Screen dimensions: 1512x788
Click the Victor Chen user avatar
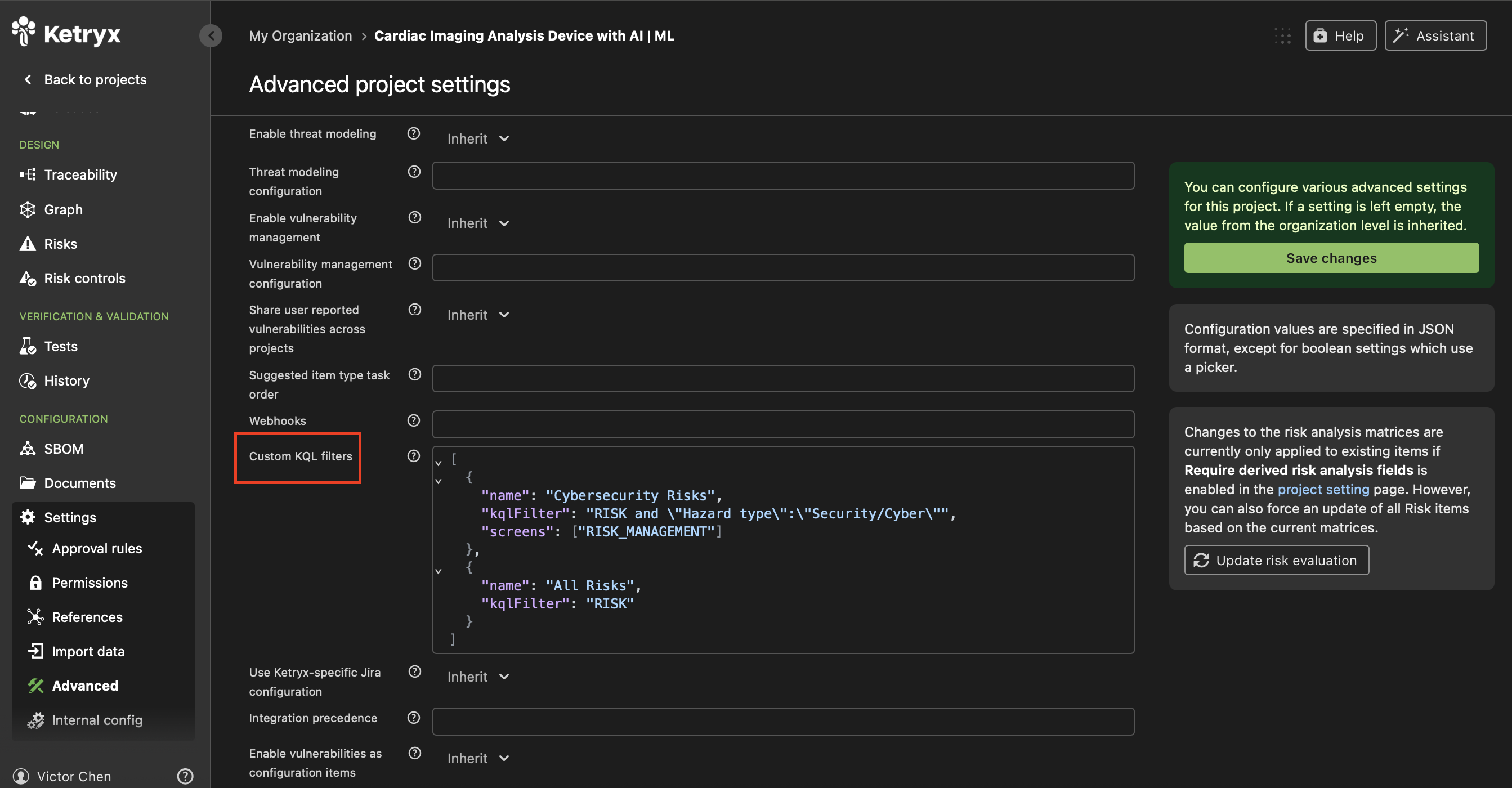point(21,776)
